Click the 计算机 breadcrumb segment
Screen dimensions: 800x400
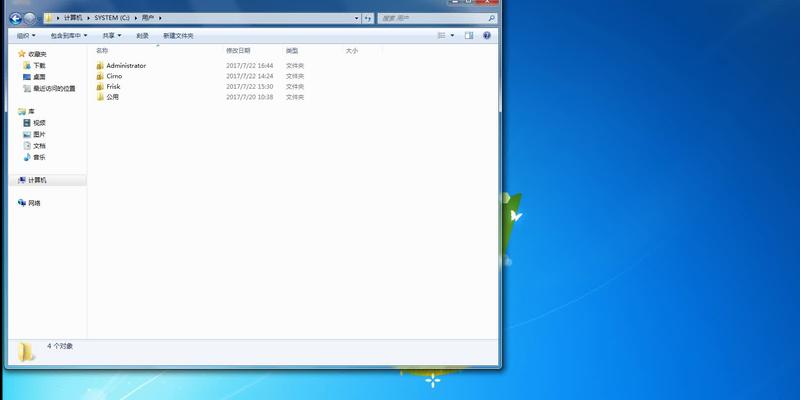point(73,18)
